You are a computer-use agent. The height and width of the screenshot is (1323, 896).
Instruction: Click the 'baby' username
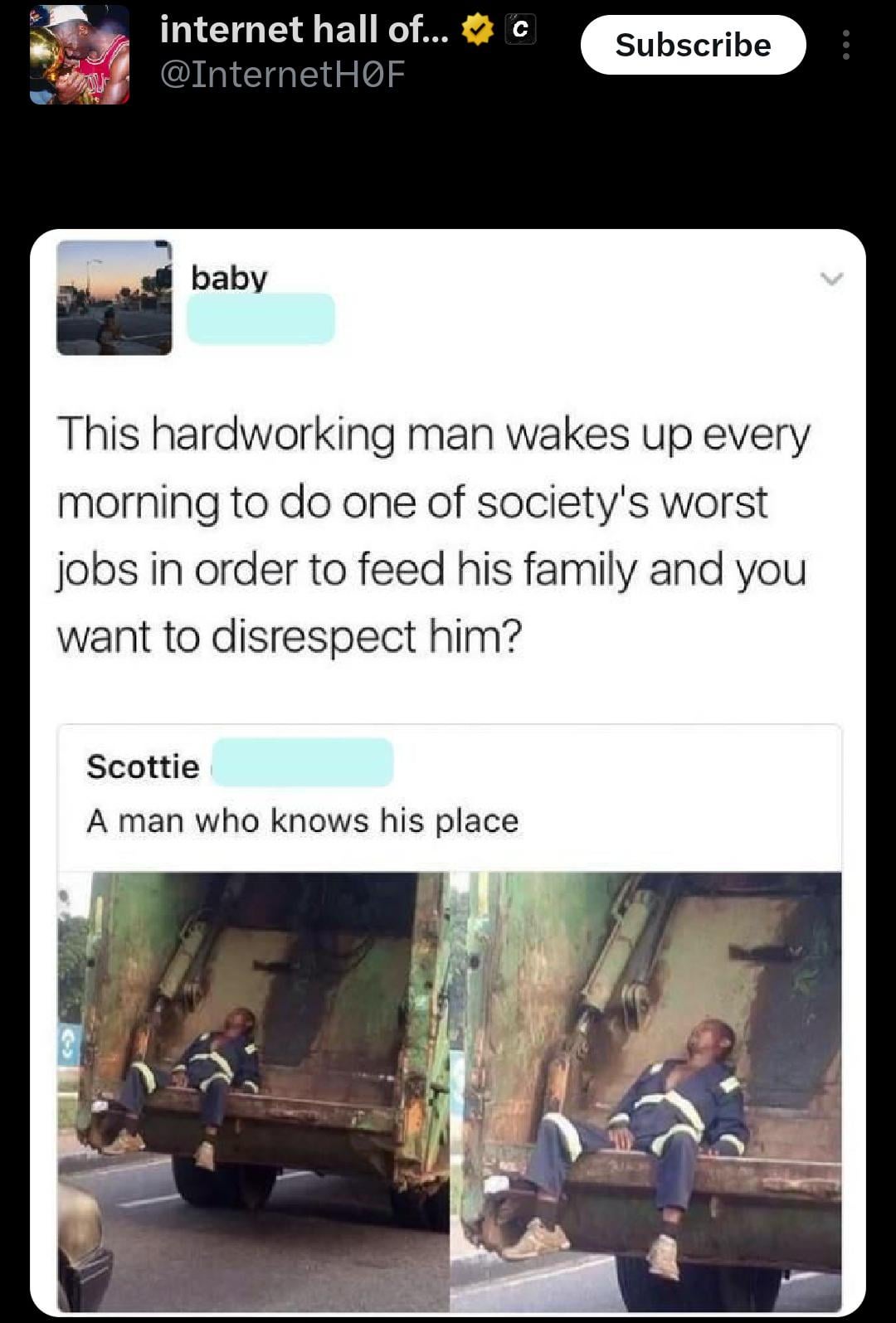coord(229,278)
